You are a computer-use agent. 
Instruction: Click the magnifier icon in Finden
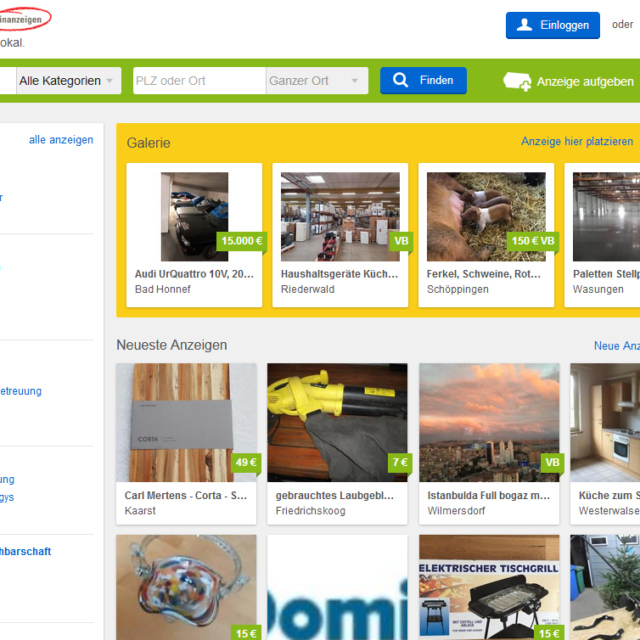coord(400,80)
